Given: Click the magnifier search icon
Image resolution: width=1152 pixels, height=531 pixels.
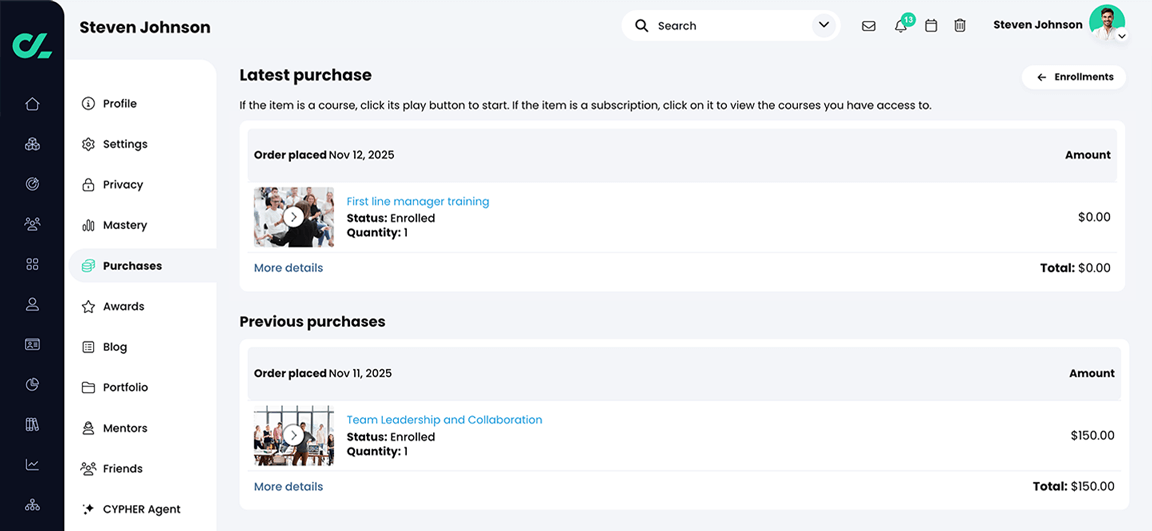Looking at the screenshot, I should [x=641, y=26].
